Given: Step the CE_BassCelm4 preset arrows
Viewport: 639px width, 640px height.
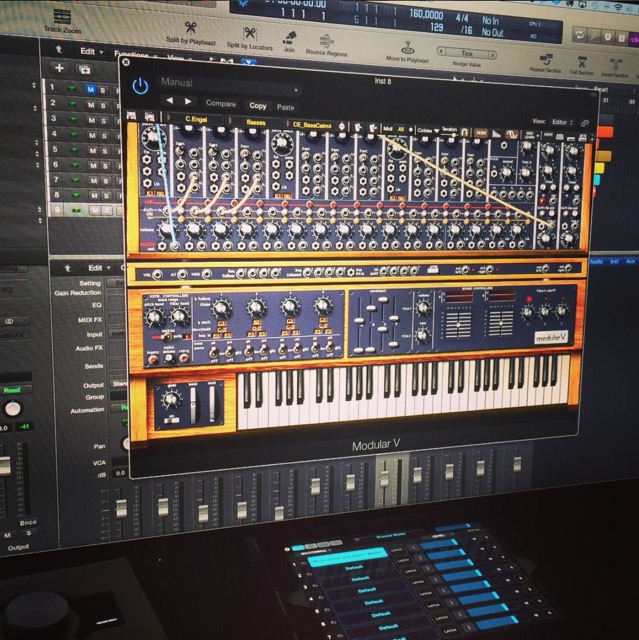Looking at the screenshot, I should pos(342,127).
